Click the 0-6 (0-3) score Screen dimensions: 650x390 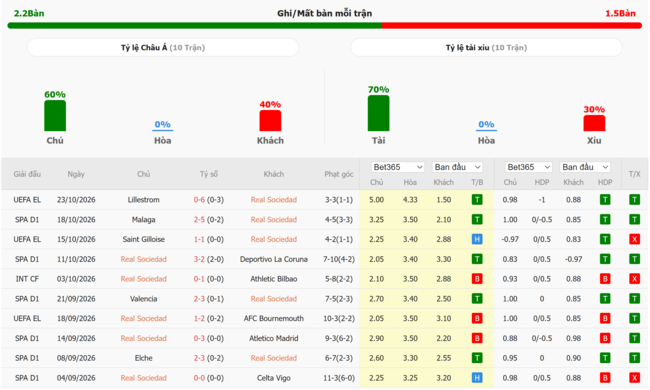tap(209, 200)
